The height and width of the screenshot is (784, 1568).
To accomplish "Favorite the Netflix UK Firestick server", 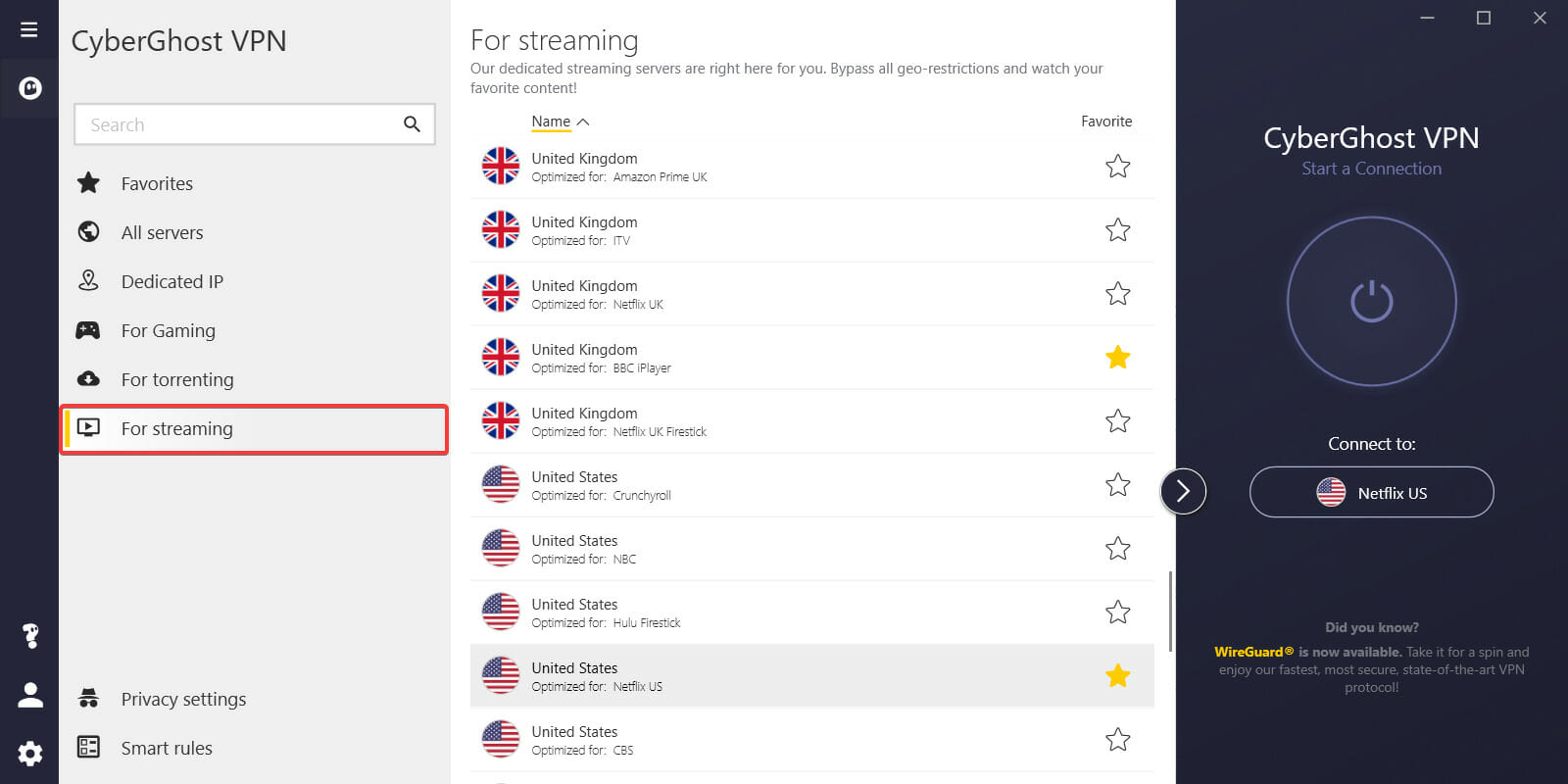I will coord(1117,421).
